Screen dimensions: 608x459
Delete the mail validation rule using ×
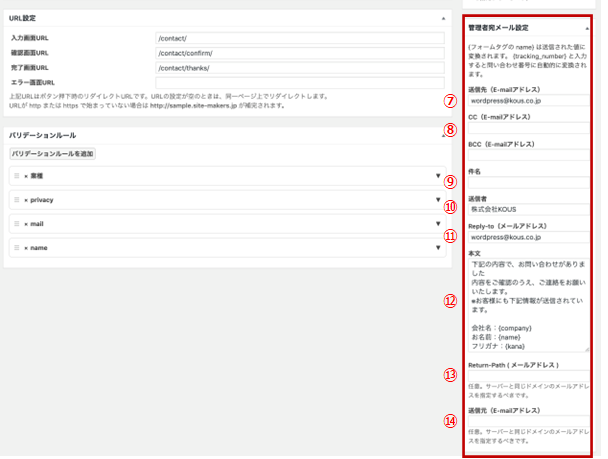click(x=25, y=223)
